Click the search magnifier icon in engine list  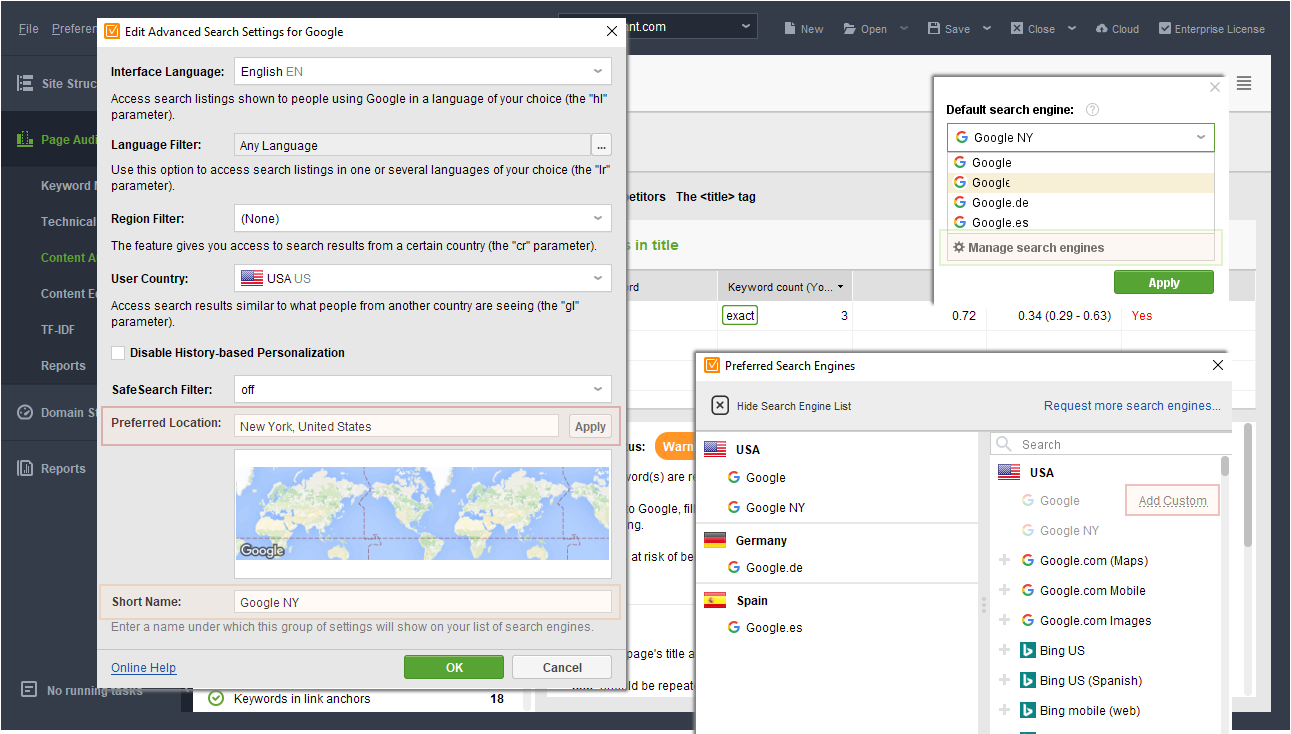click(x=1004, y=445)
